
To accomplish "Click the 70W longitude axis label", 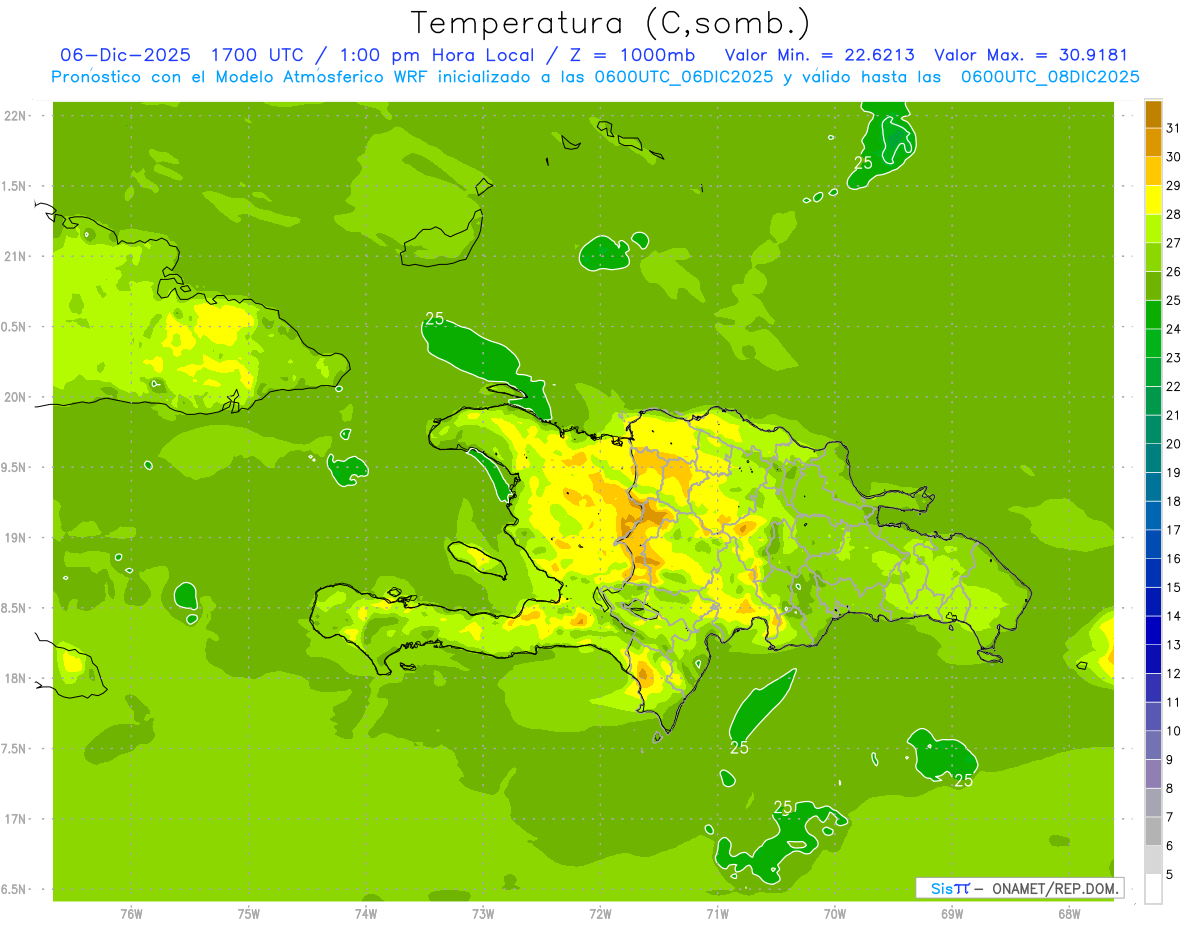I will pos(835,914).
